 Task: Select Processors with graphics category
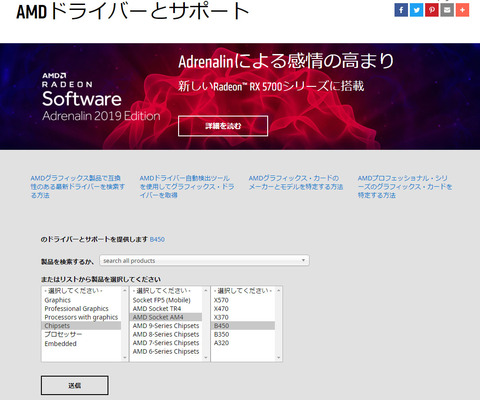[x=81, y=317]
